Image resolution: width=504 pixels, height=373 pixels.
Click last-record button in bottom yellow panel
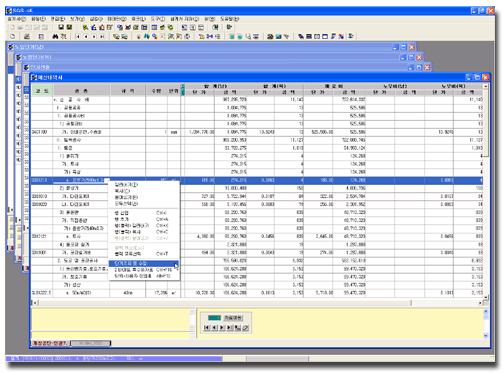(x=230, y=328)
